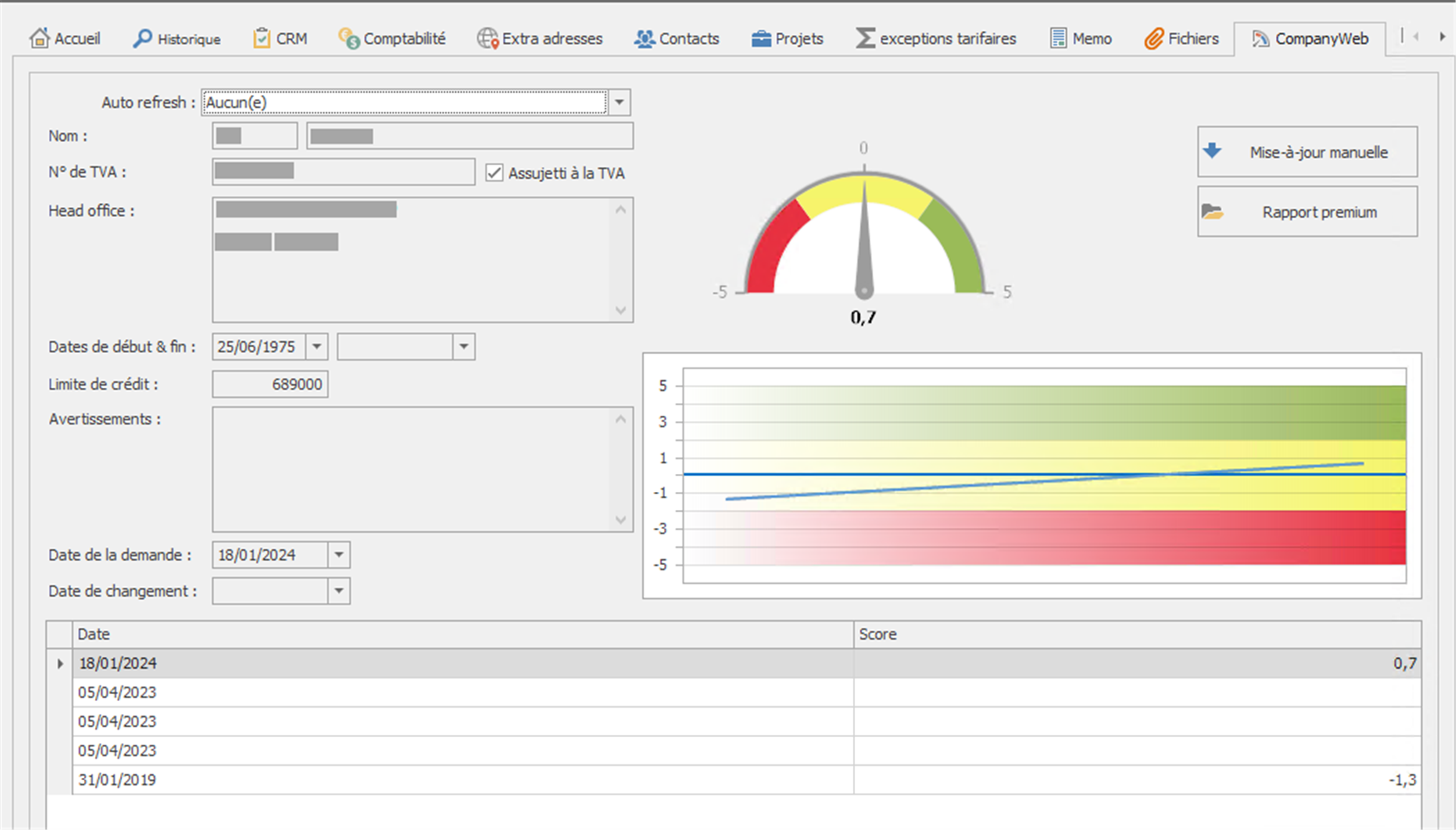Click the Accueil house icon
Image resolution: width=1456 pixels, height=830 pixels.
(x=39, y=38)
